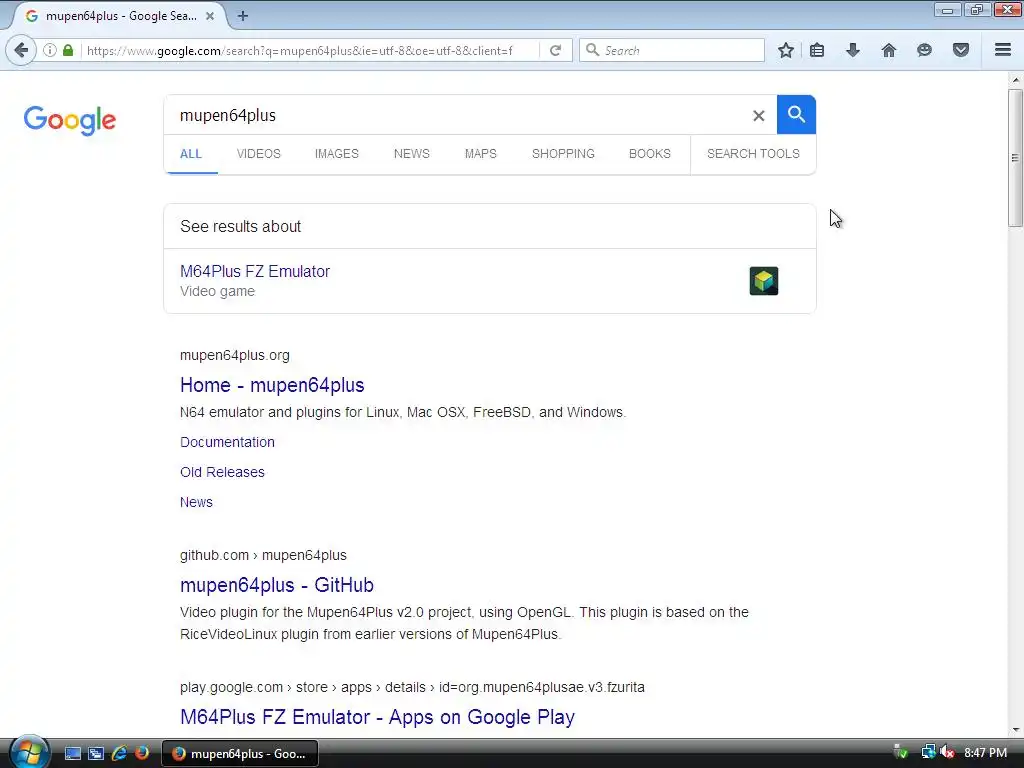The image size is (1024, 768).
Task: Click the blue Google search magnifier button
Action: (x=796, y=114)
